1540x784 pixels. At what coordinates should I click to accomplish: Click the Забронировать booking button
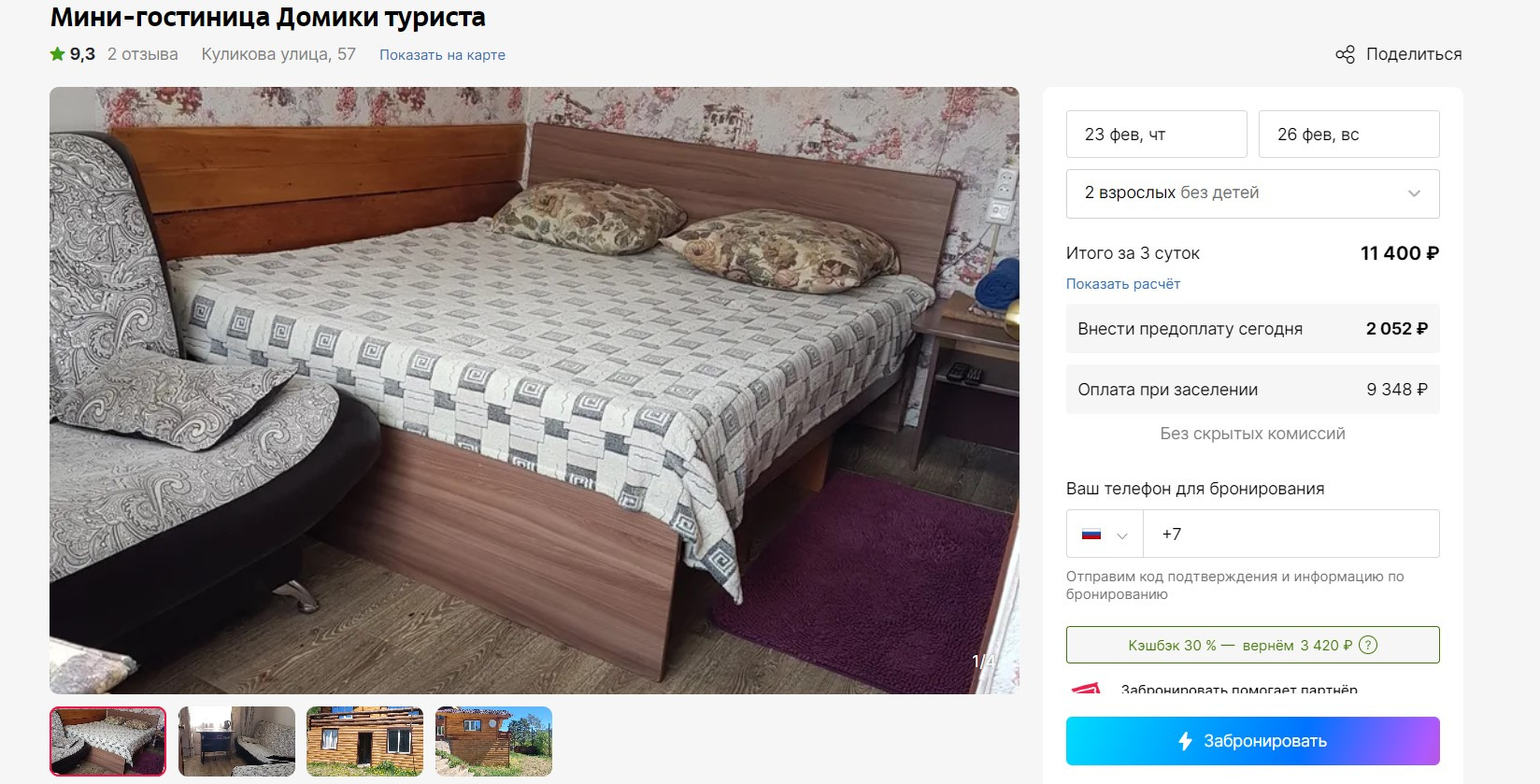pos(1252,741)
